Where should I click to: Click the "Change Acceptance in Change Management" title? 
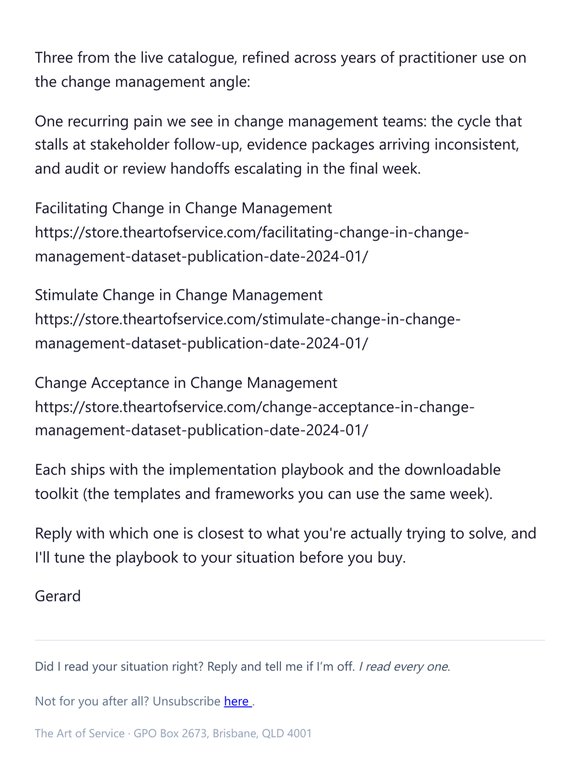point(186,383)
